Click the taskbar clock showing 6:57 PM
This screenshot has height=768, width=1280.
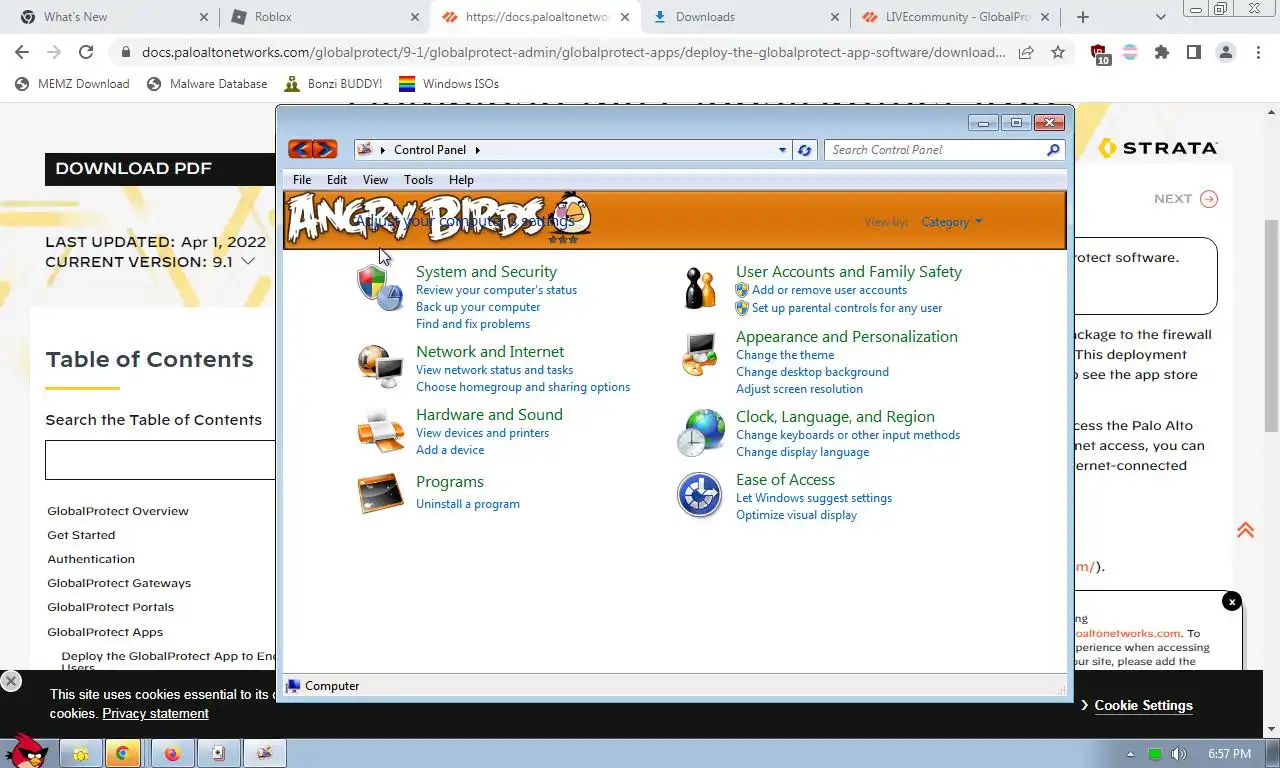coord(1229,754)
